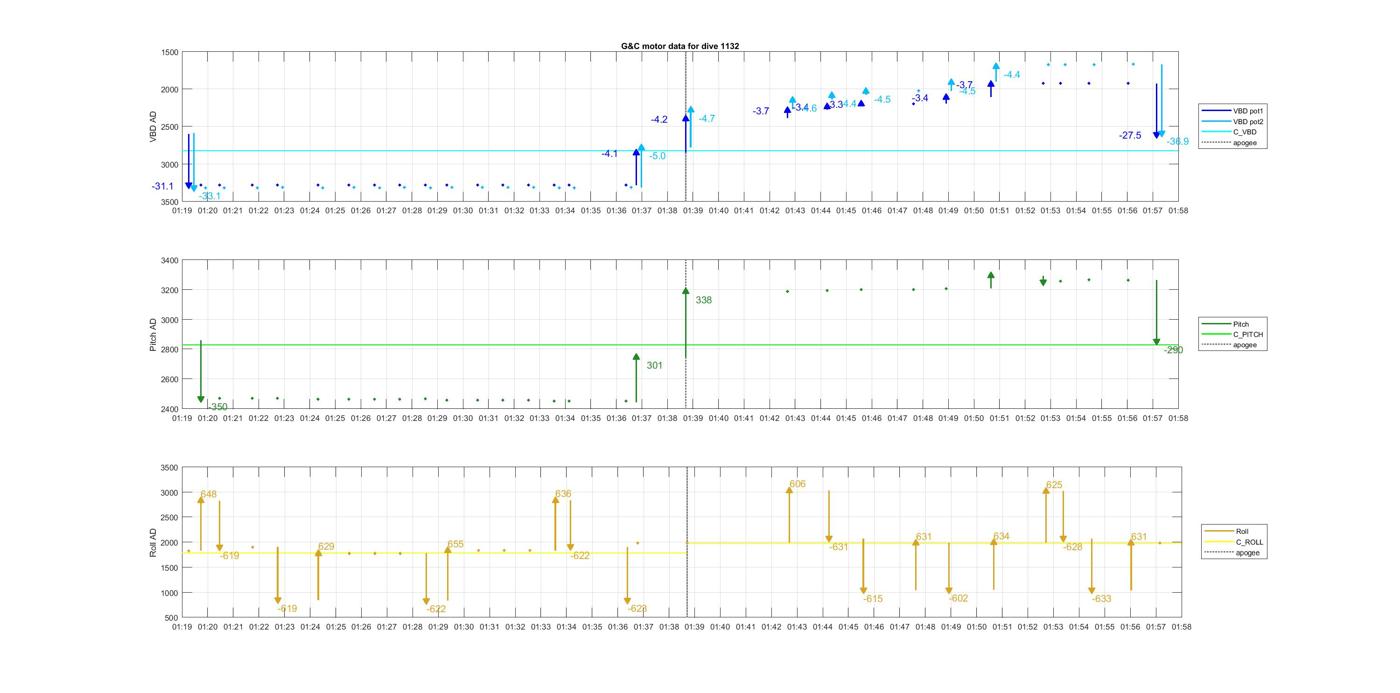
Task: Click the '648' roll data label
Action: tap(208, 494)
